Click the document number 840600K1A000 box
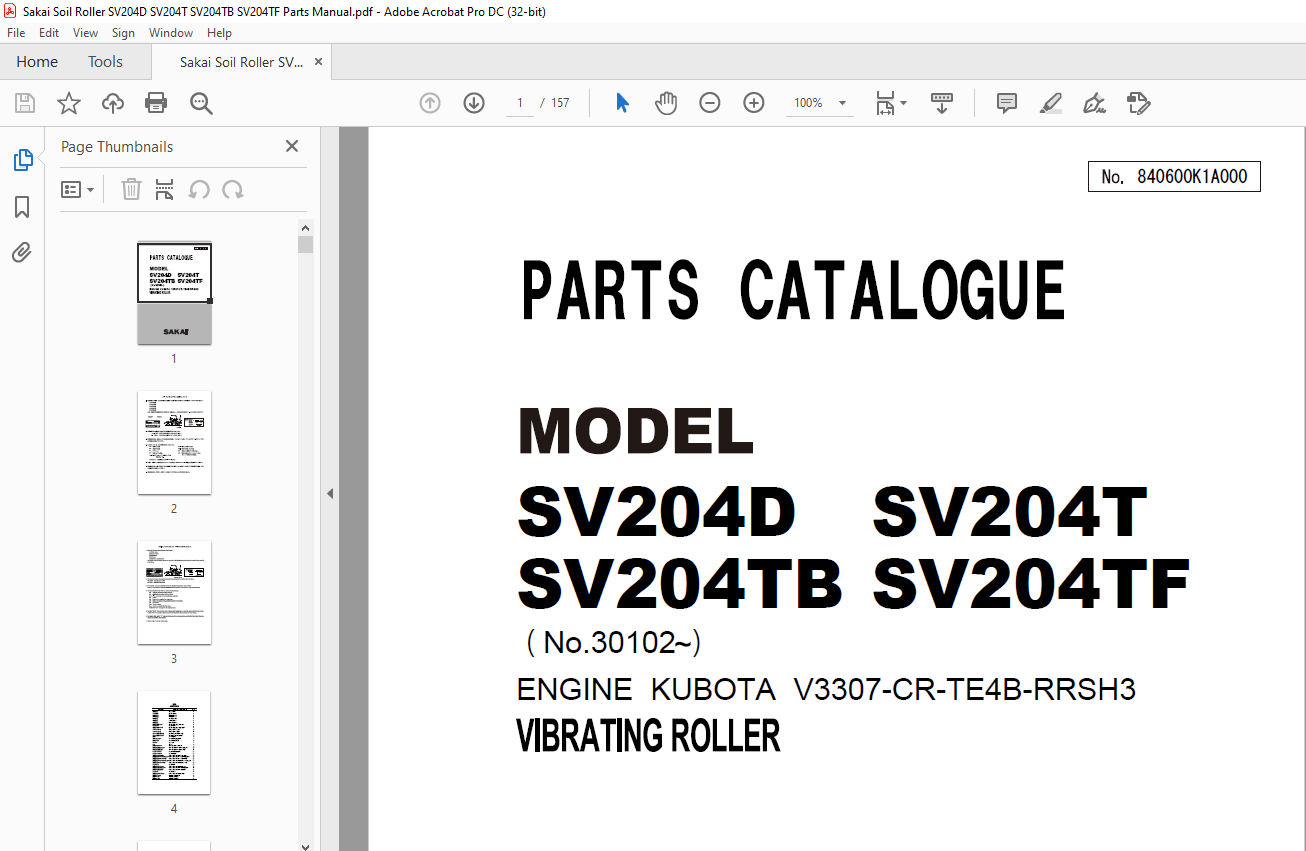The image size is (1306, 851). (1174, 177)
